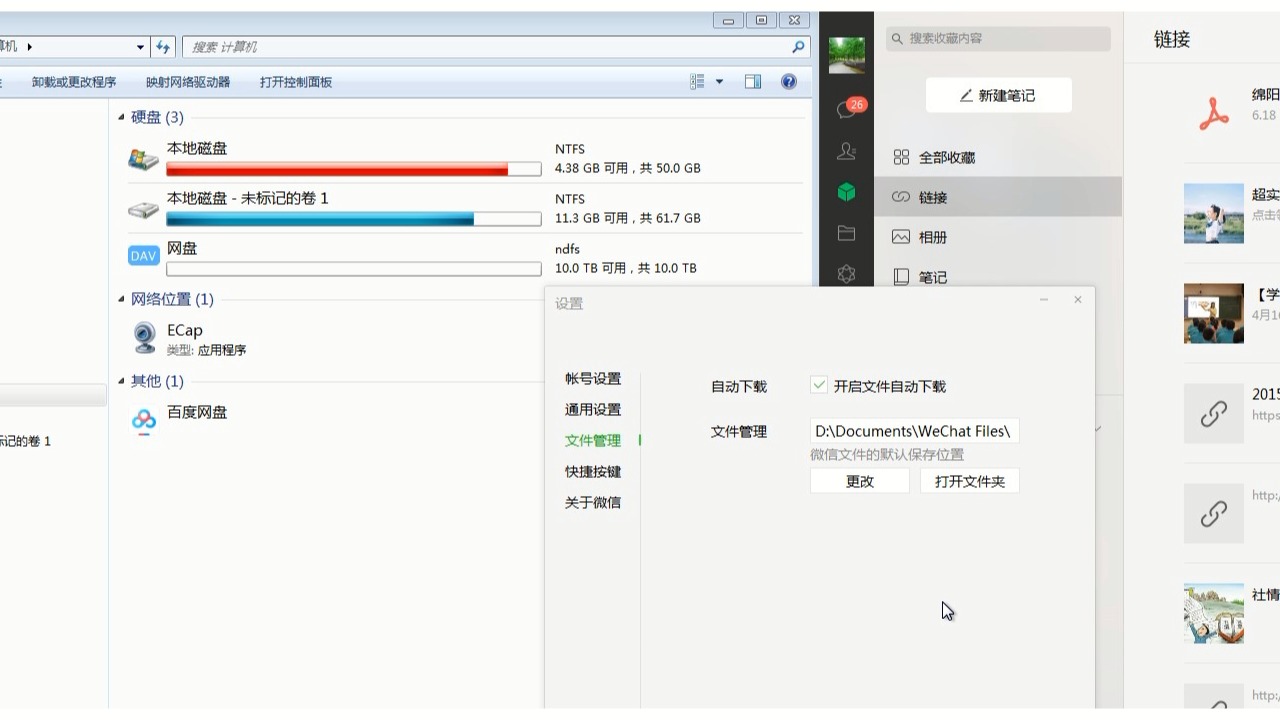Expand the address bar history dropdown
This screenshot has width=1280, height=720.
(141, 47)
